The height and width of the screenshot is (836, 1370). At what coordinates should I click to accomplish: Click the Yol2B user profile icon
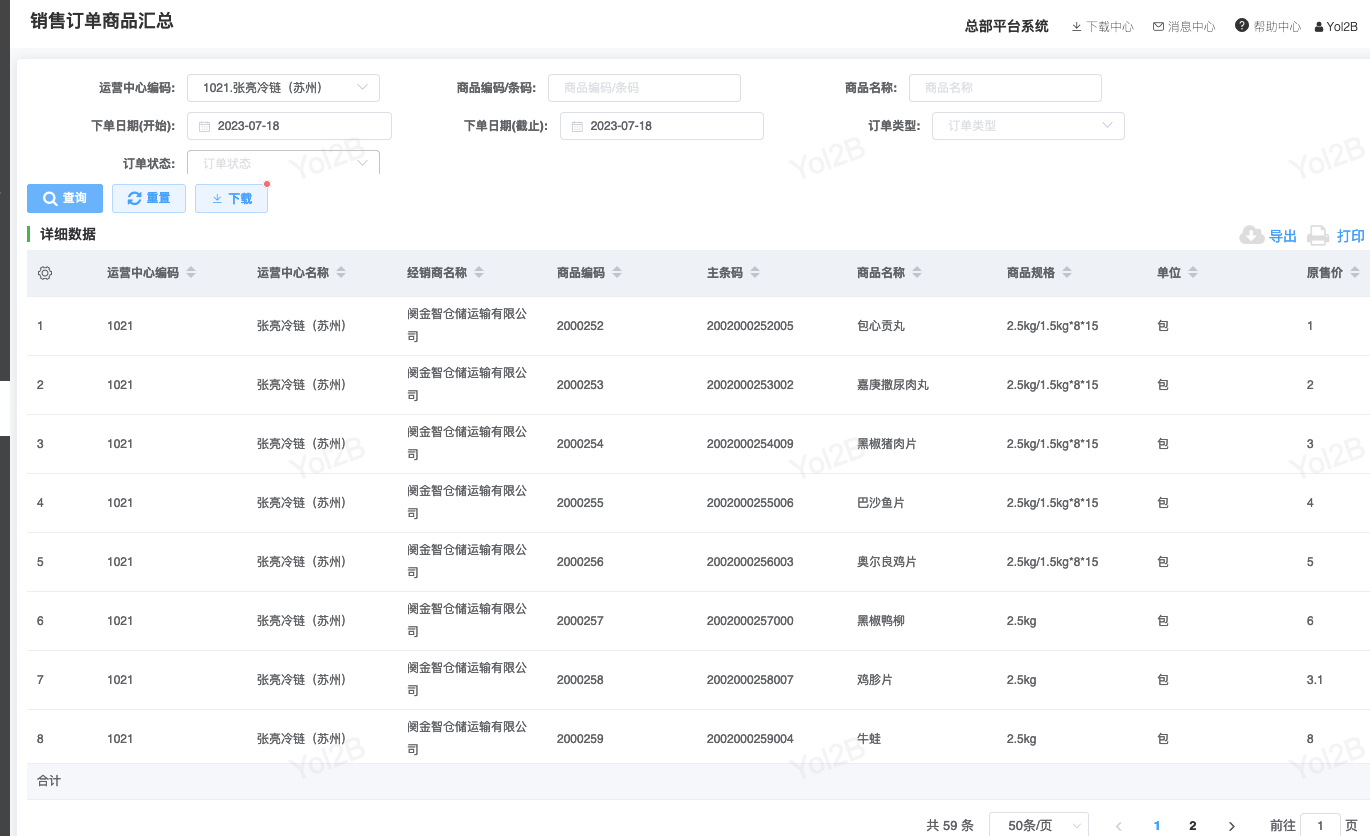tap(1319, 27)
